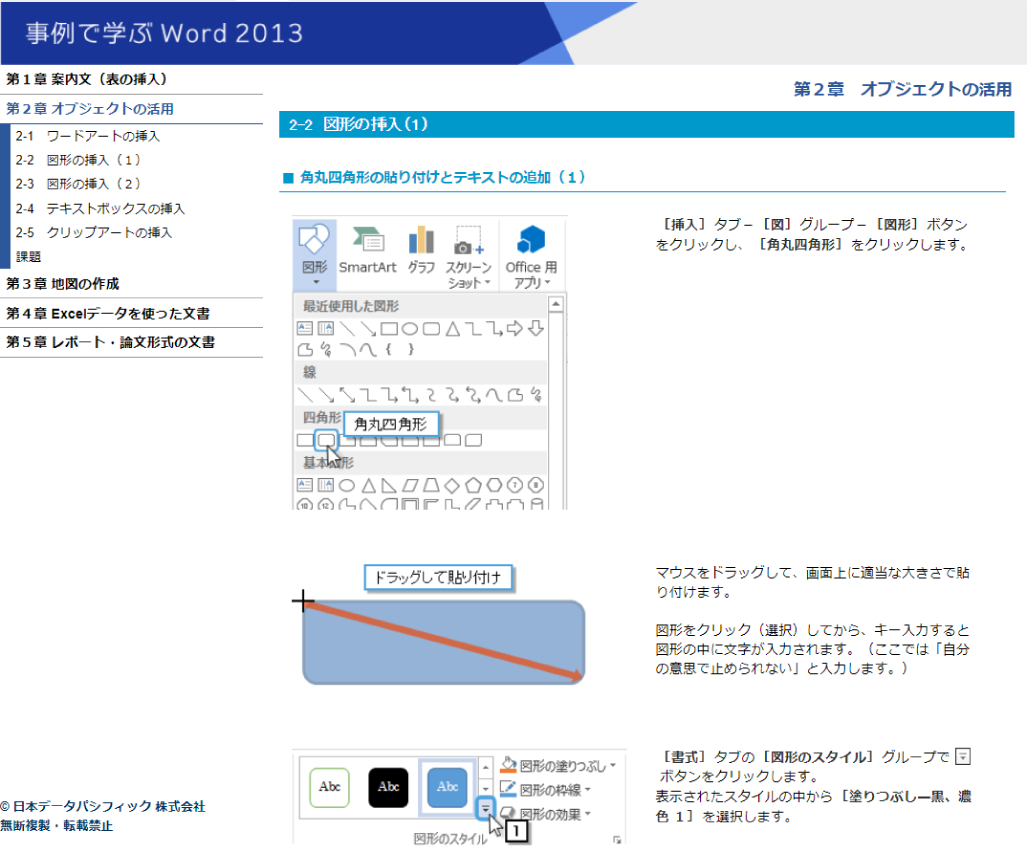Click the shapes list scroll-up arrow

[555, 304]
